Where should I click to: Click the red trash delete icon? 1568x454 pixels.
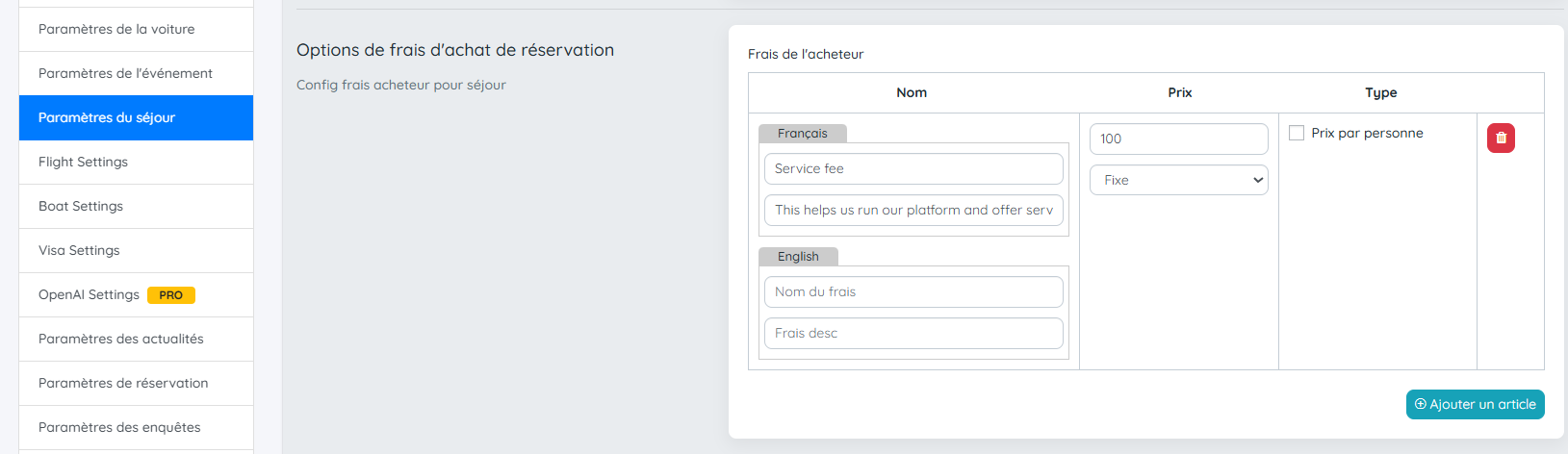pyautogui.click(x=1501, y=139)
